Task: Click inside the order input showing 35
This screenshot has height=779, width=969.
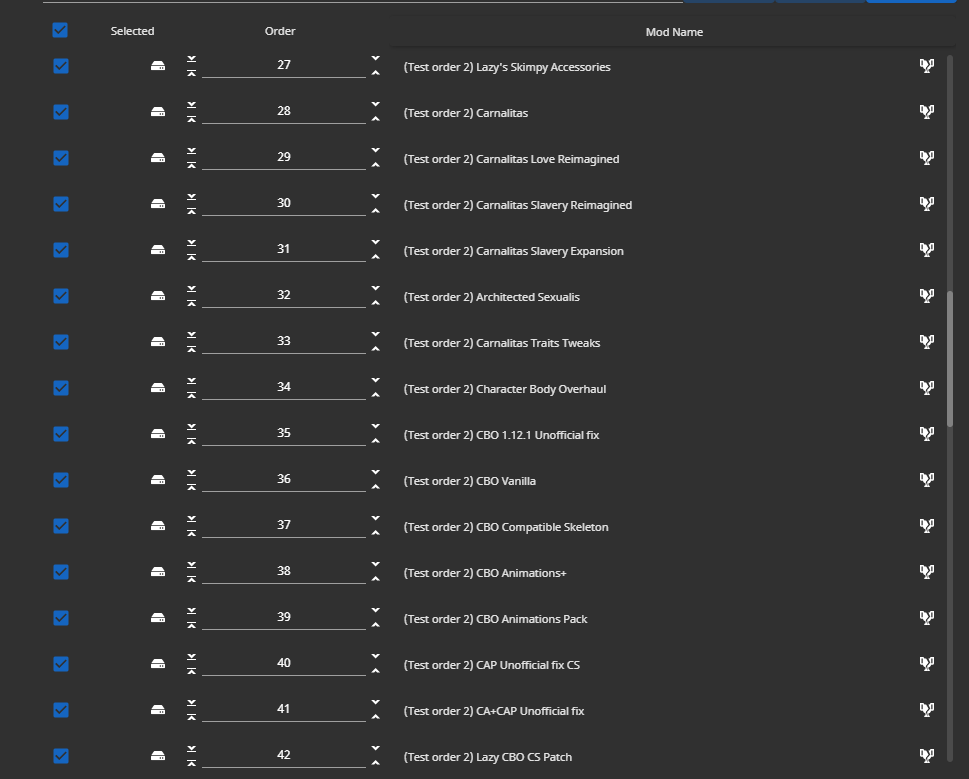Action: pyautogui.click(x=283, y=433)
